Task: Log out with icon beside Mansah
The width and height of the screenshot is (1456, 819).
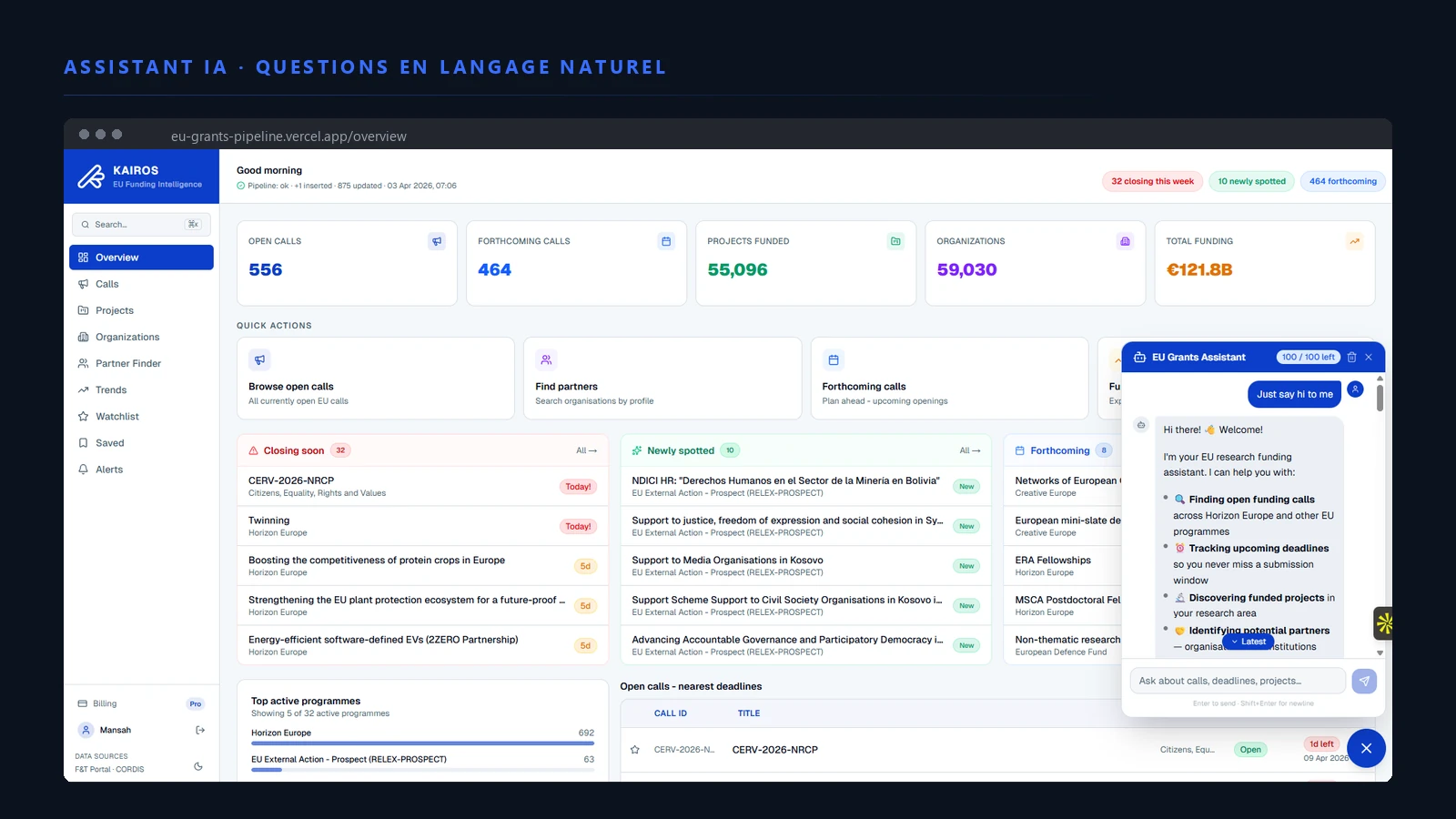Action: tap(200, 730)
